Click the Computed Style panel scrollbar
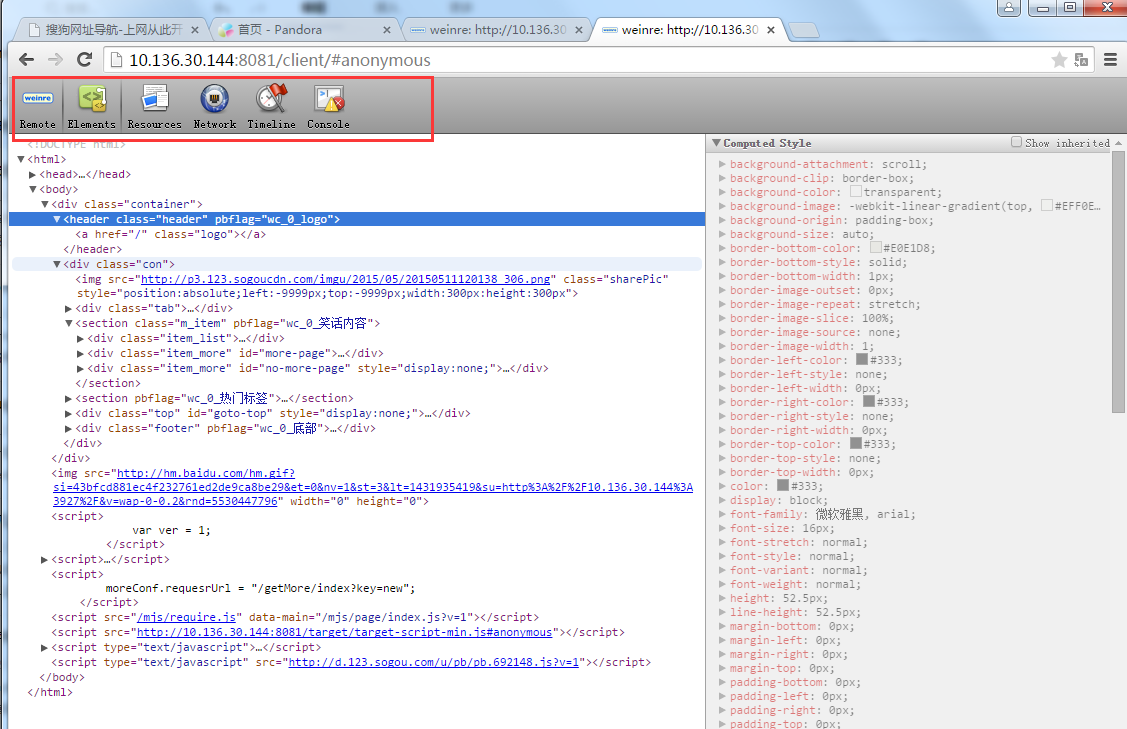The width and height of the screenshot is (1127, 729). point(1118,280)
